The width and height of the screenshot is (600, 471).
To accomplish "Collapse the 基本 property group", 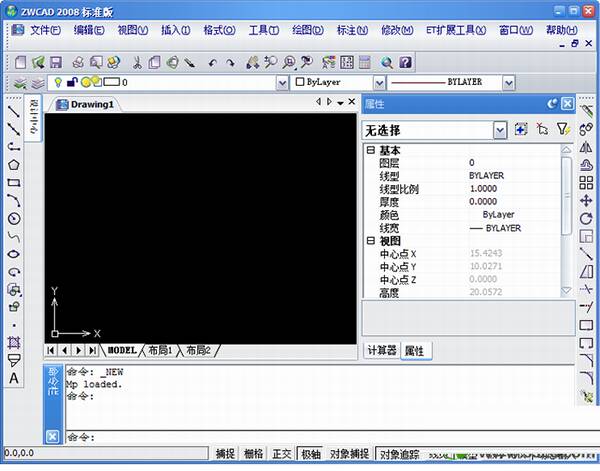I will coord(370,150).
